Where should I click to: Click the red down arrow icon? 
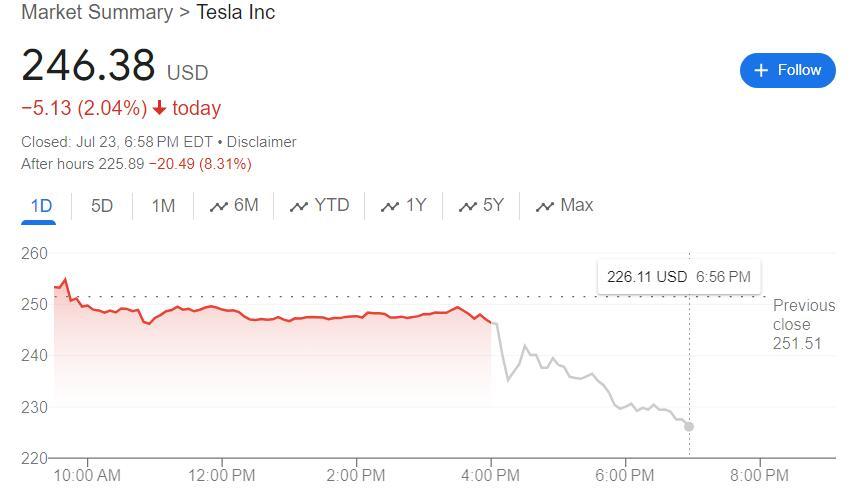159,108
